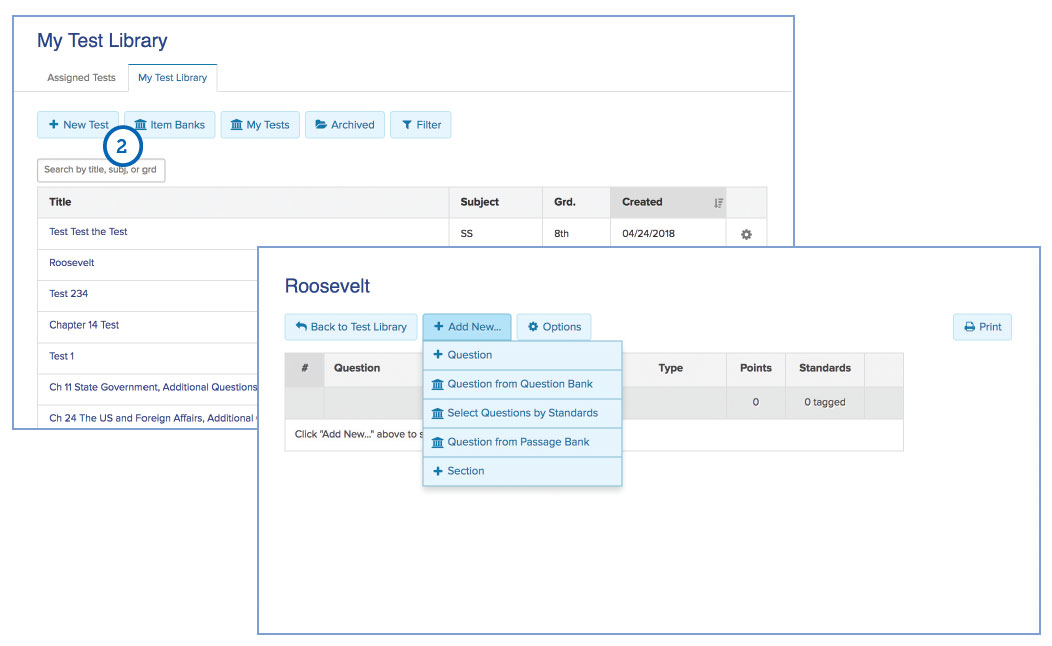Click the Print button

pyautogui.click(x=982, y=327)
